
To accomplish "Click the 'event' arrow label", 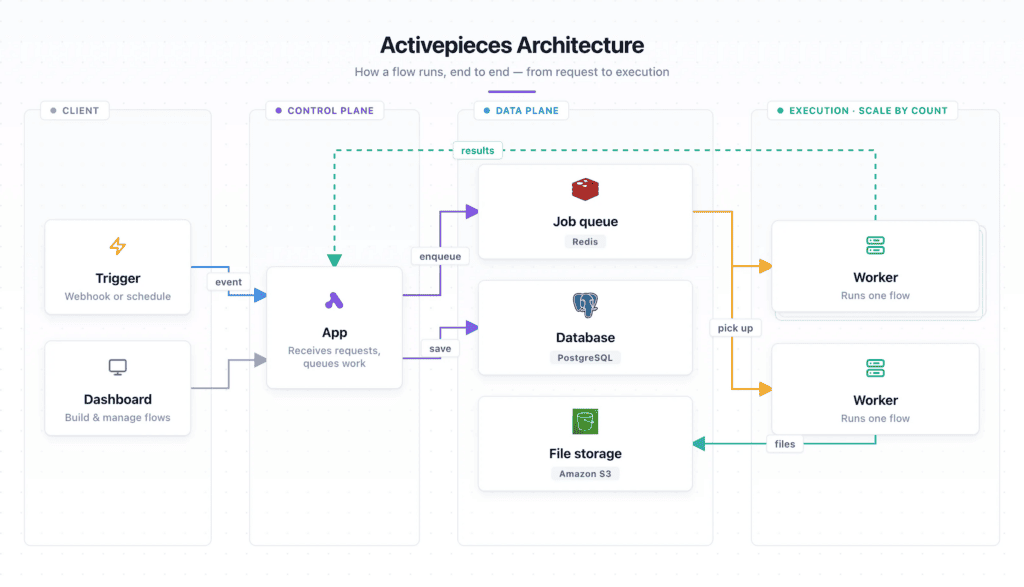I will click(229, 282).
